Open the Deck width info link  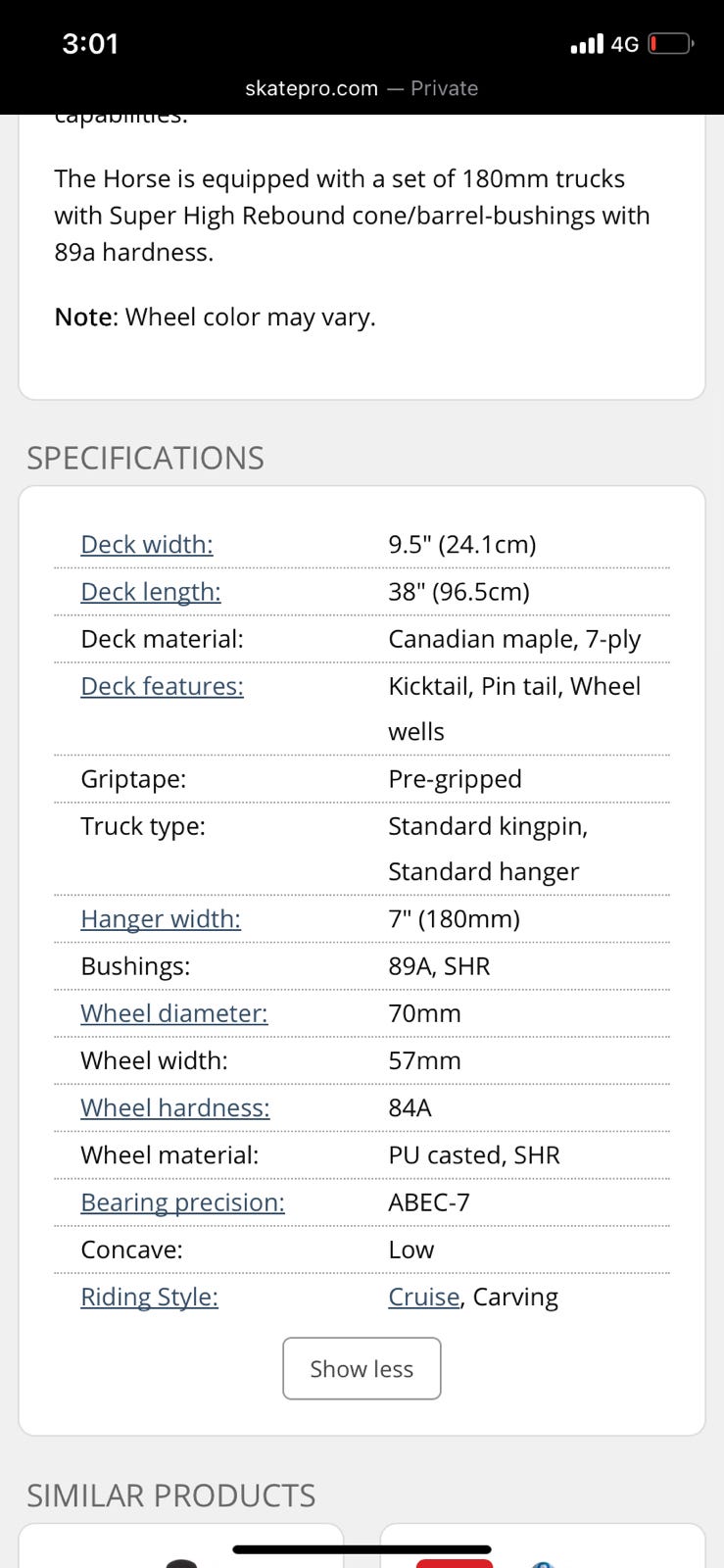147,544
